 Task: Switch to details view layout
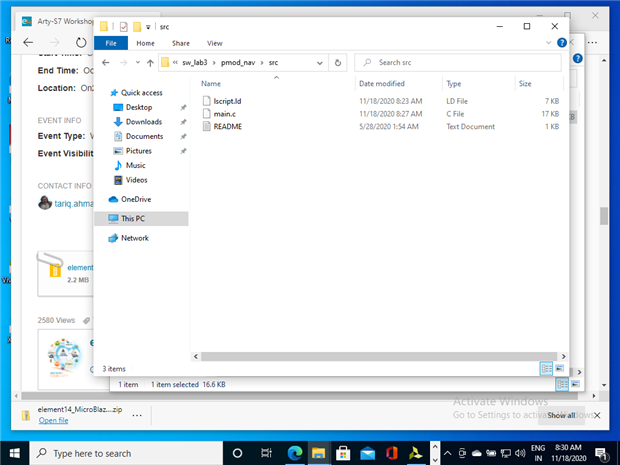coord(547,368)
